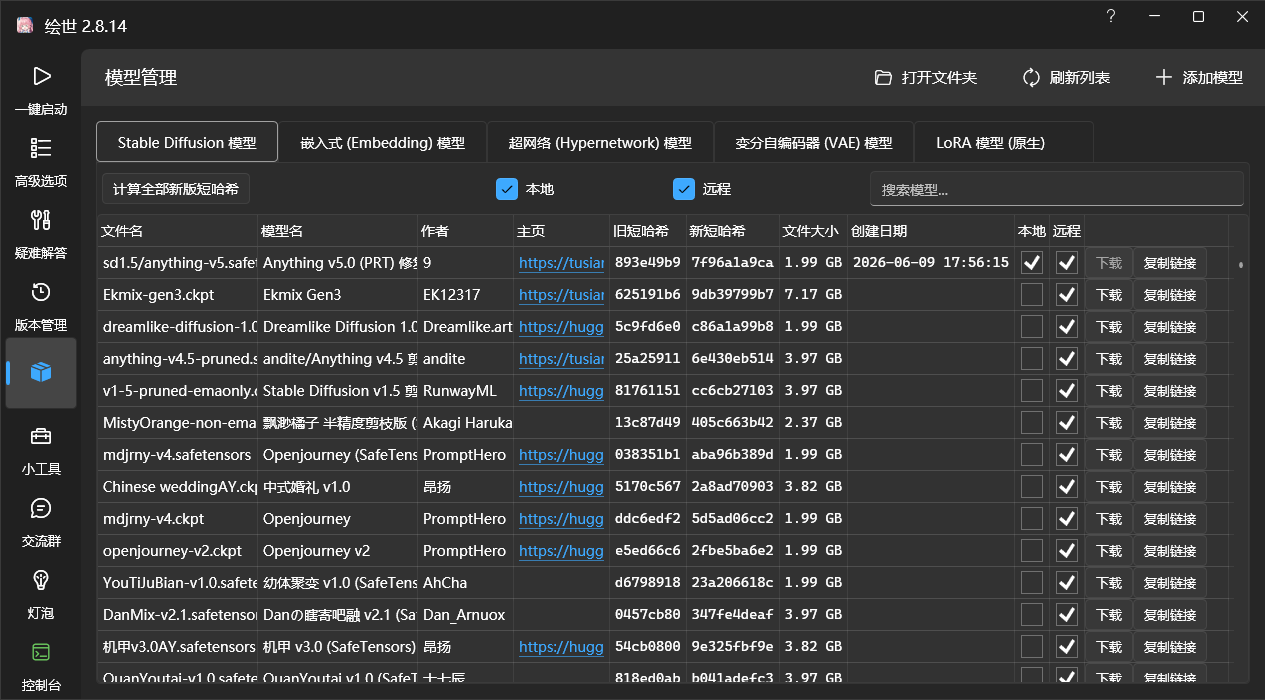Sort by 新短哈希 column header
Screen dimensions: 1265x700
click(x=732, y=231)
